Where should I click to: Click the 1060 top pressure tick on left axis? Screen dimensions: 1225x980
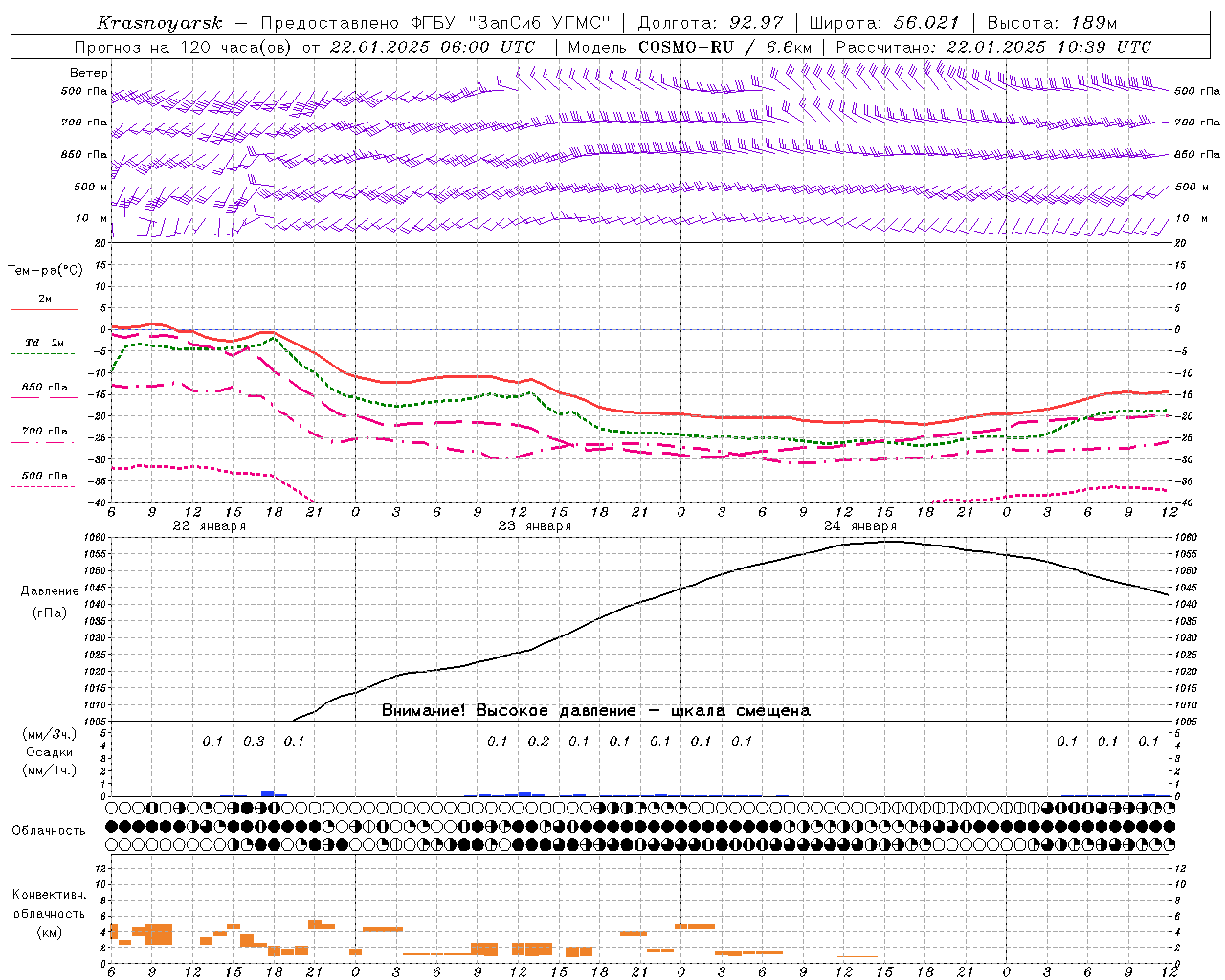pyautogui.click(x=98, y=538)
